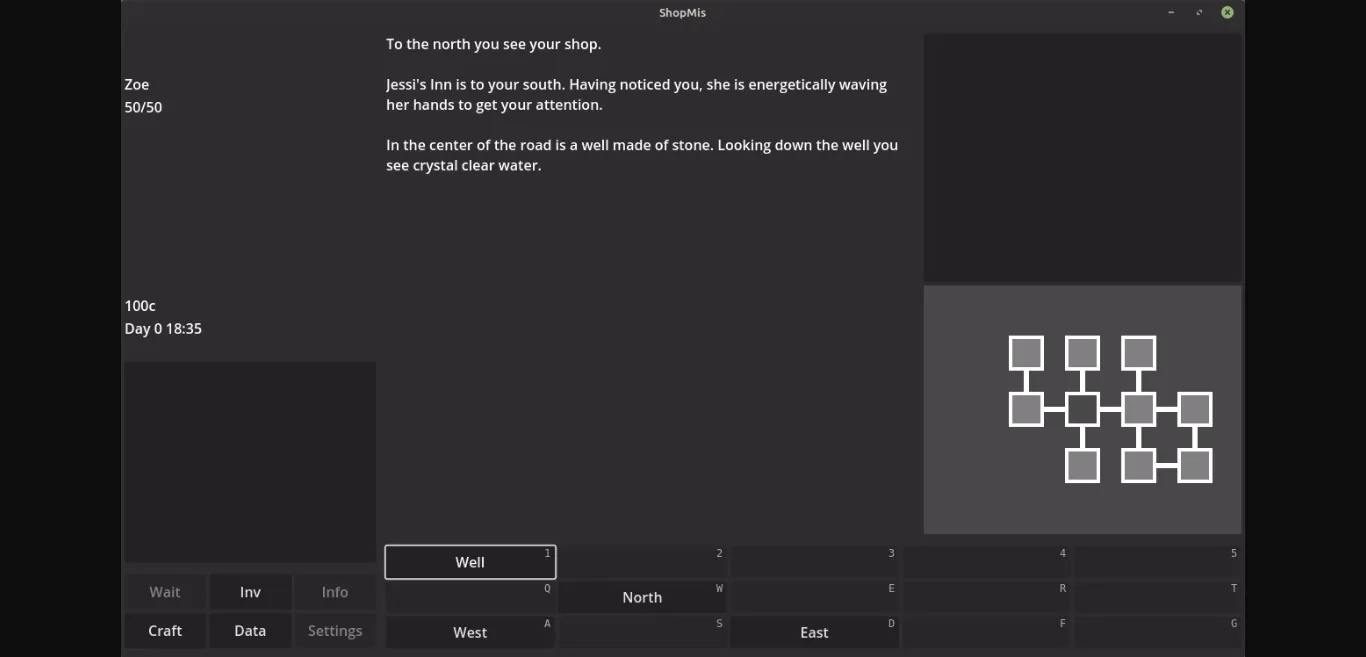Open the Inv panel
Screen dimensions: 1366x657
(x=250, y=591)
